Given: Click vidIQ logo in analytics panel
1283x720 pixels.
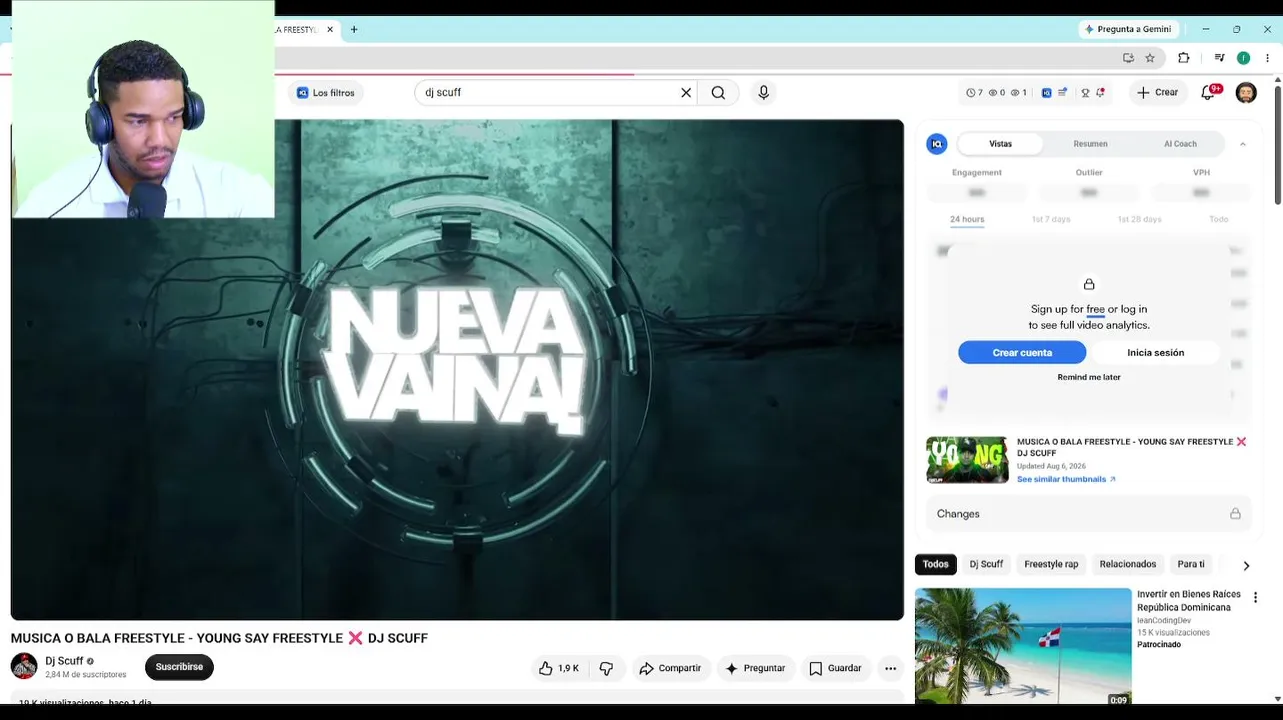Looking at the screenshot, I should pos(937,144).
